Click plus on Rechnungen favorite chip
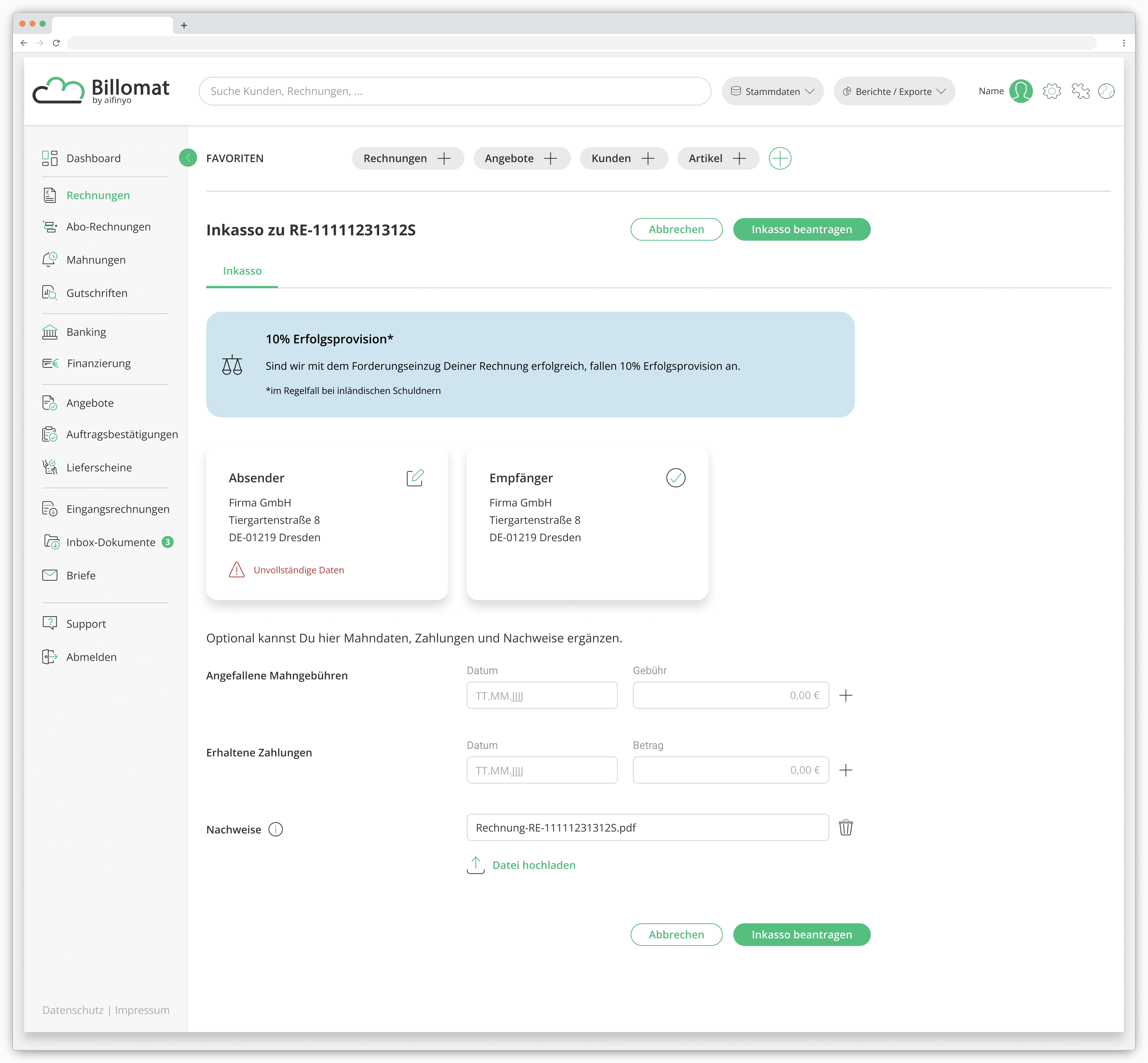The image size is (1148, 1063). (444, 158)
